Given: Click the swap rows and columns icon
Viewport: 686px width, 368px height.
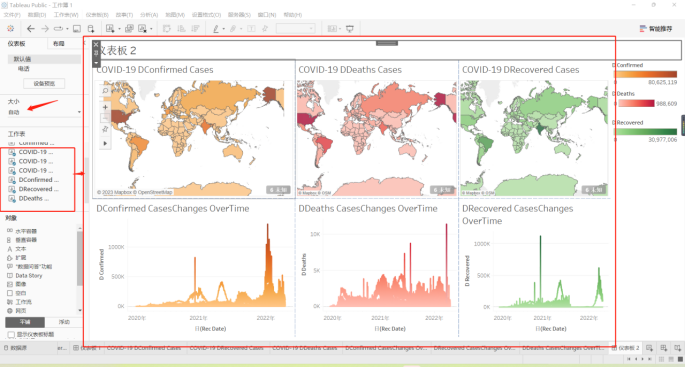Looking at the screenshot, I should click(x=167, y=28).
